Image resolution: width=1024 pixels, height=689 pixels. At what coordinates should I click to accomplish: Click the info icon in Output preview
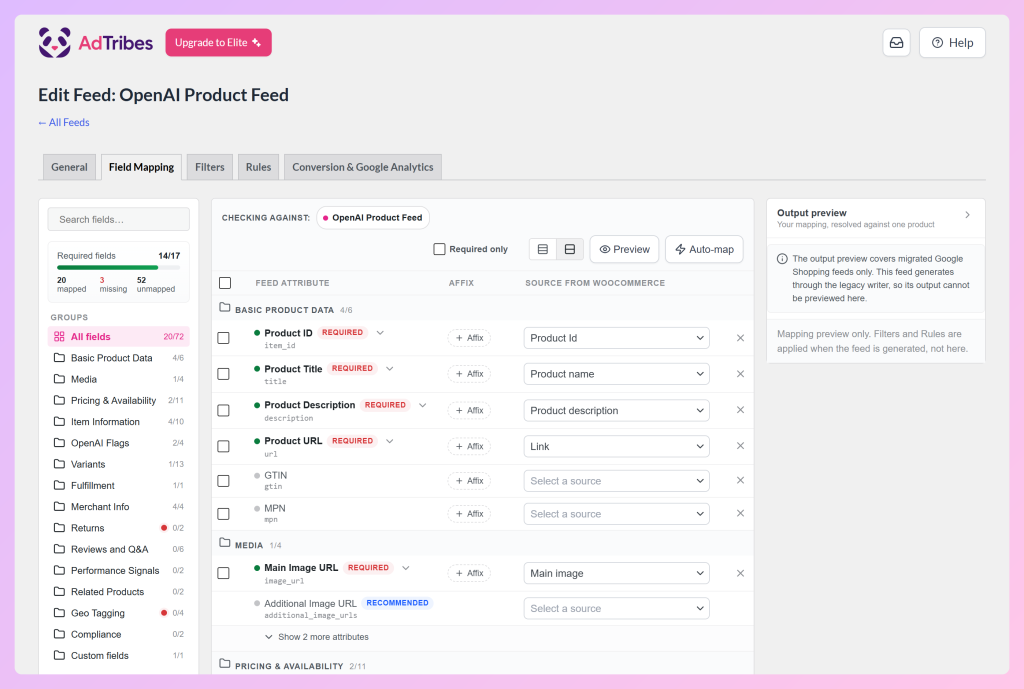click(782, 259)
